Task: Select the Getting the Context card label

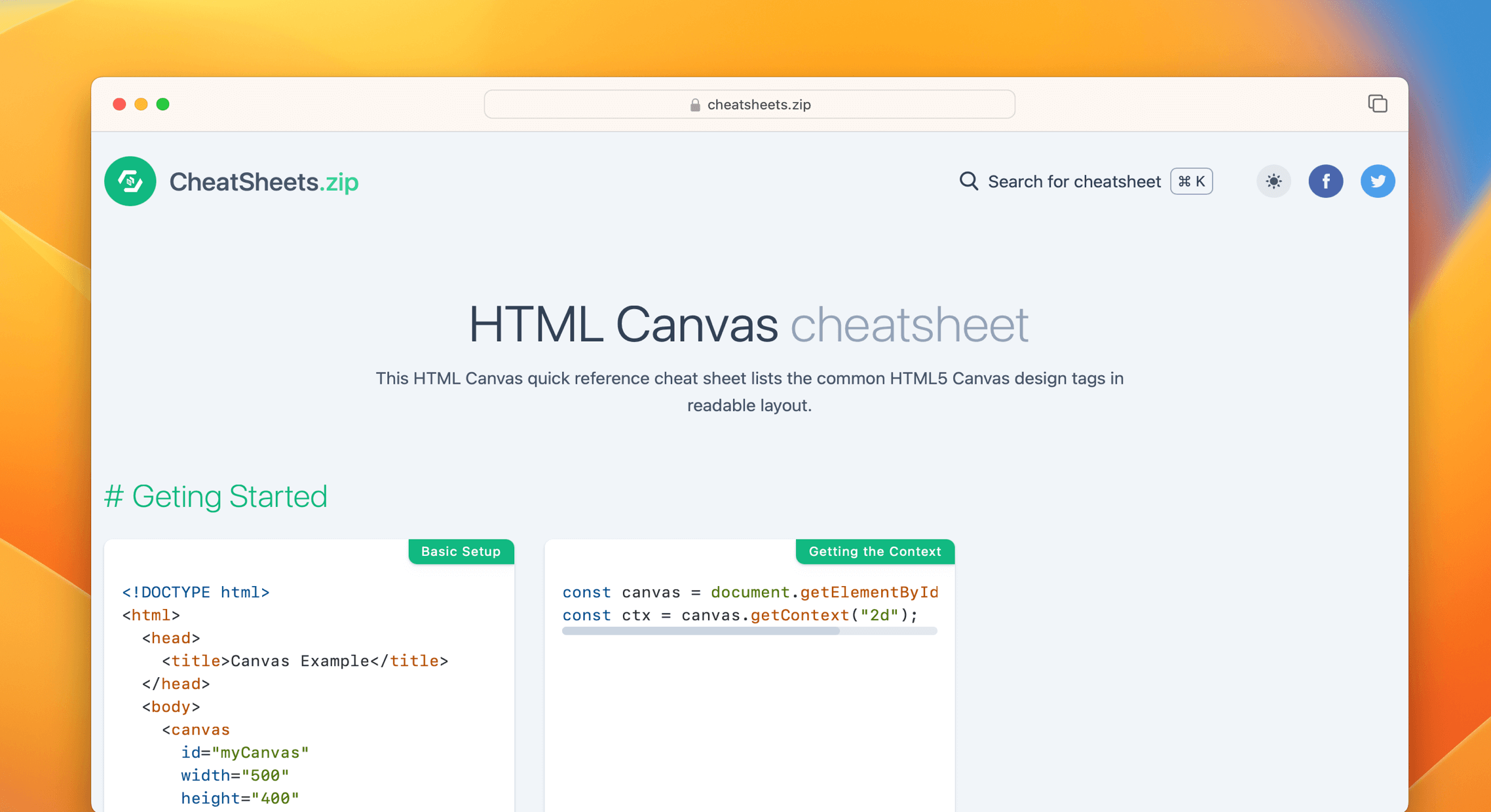Action: 875,551
